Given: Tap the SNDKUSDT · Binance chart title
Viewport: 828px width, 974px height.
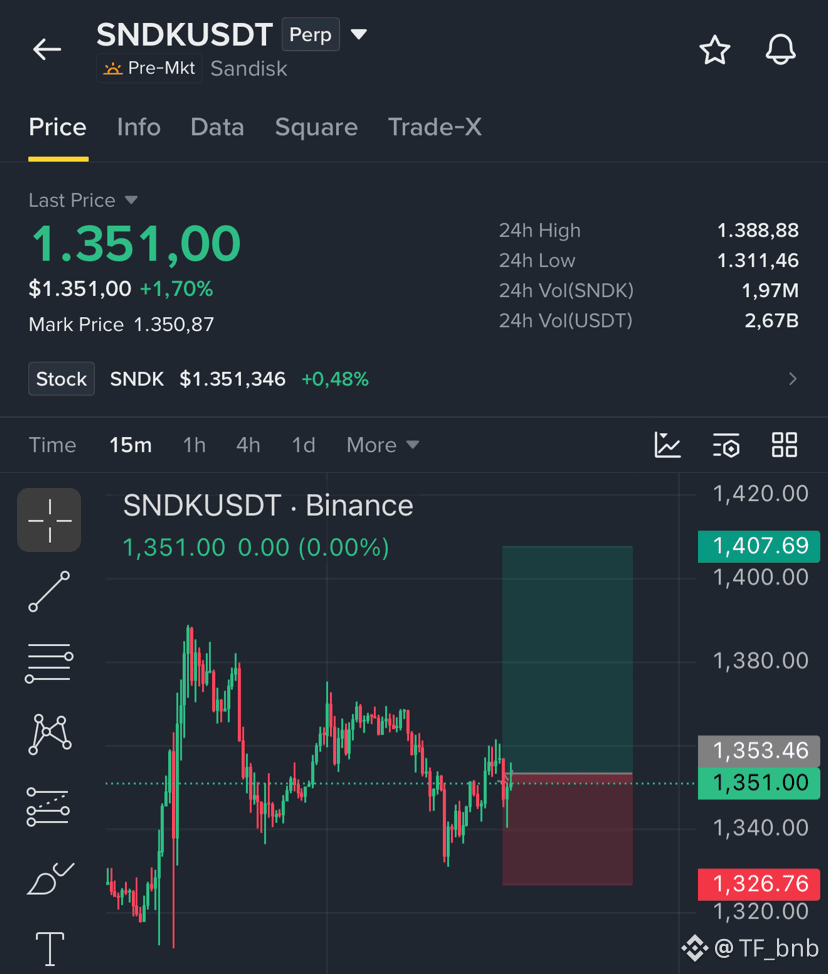Looking at the screenshot, I should [268, 506].
